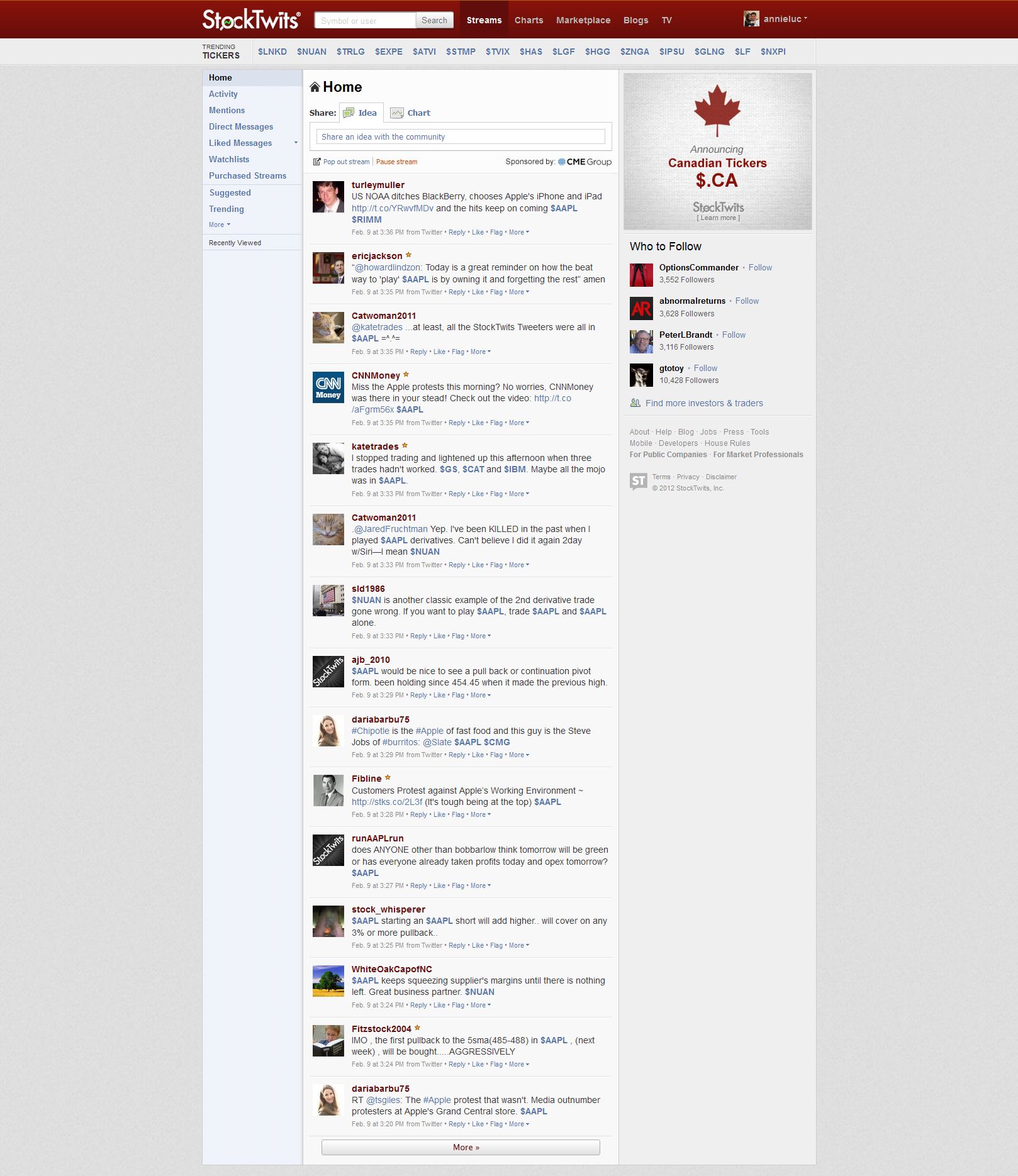Follow PeterLBrandt
The height and width of the screenshot is (1176, 1018).
tap(734, 335)
